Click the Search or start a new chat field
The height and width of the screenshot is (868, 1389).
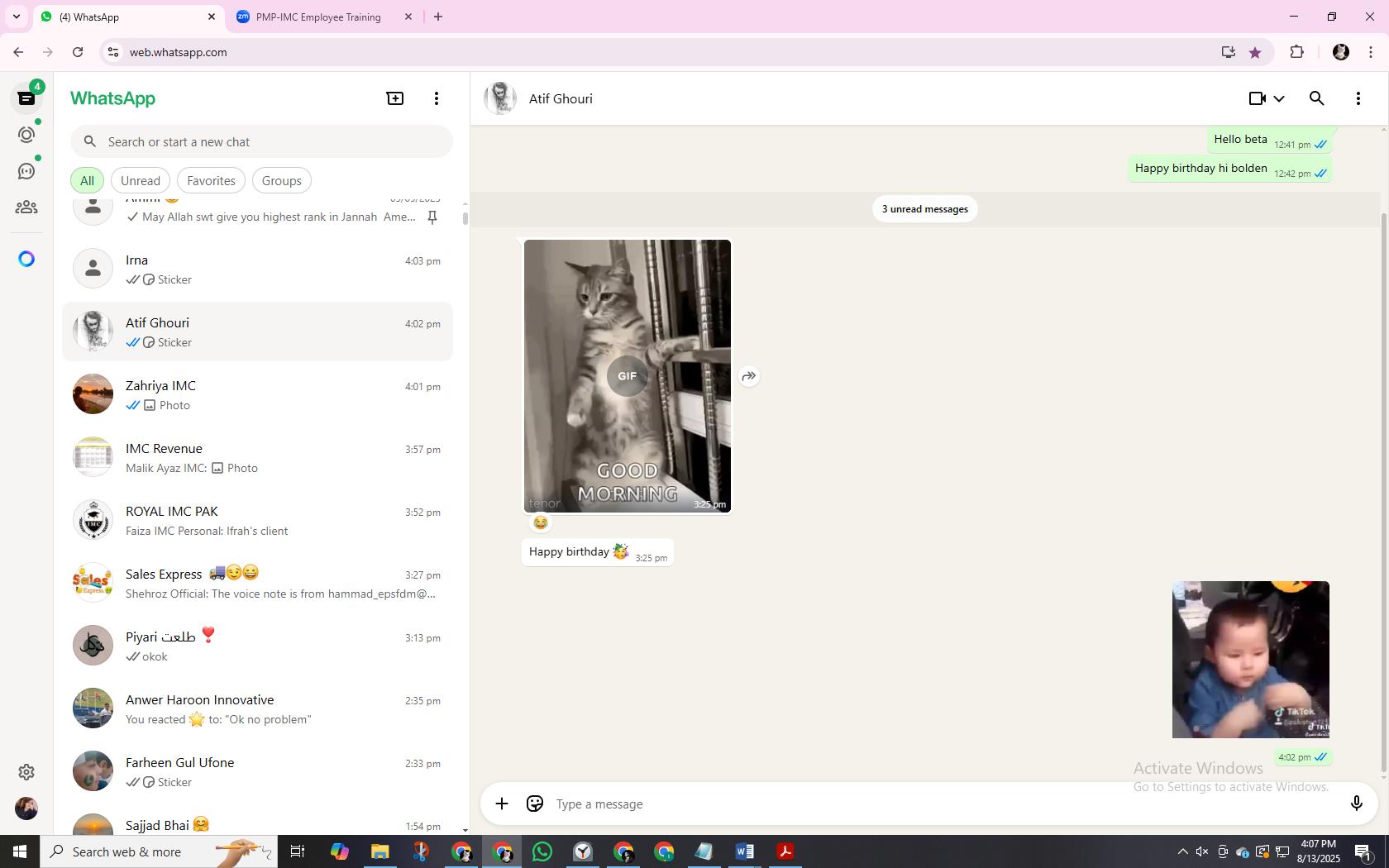coord(261,141)
